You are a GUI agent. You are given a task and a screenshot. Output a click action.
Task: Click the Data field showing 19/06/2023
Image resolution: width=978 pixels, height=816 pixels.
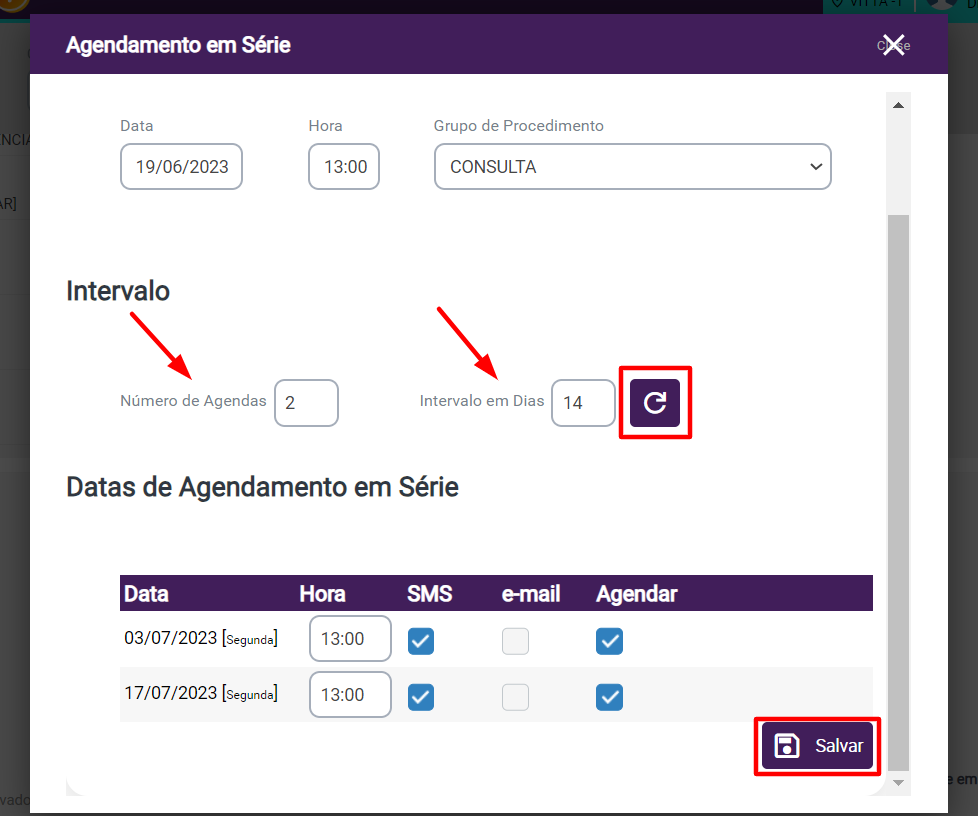click(182, 167)
